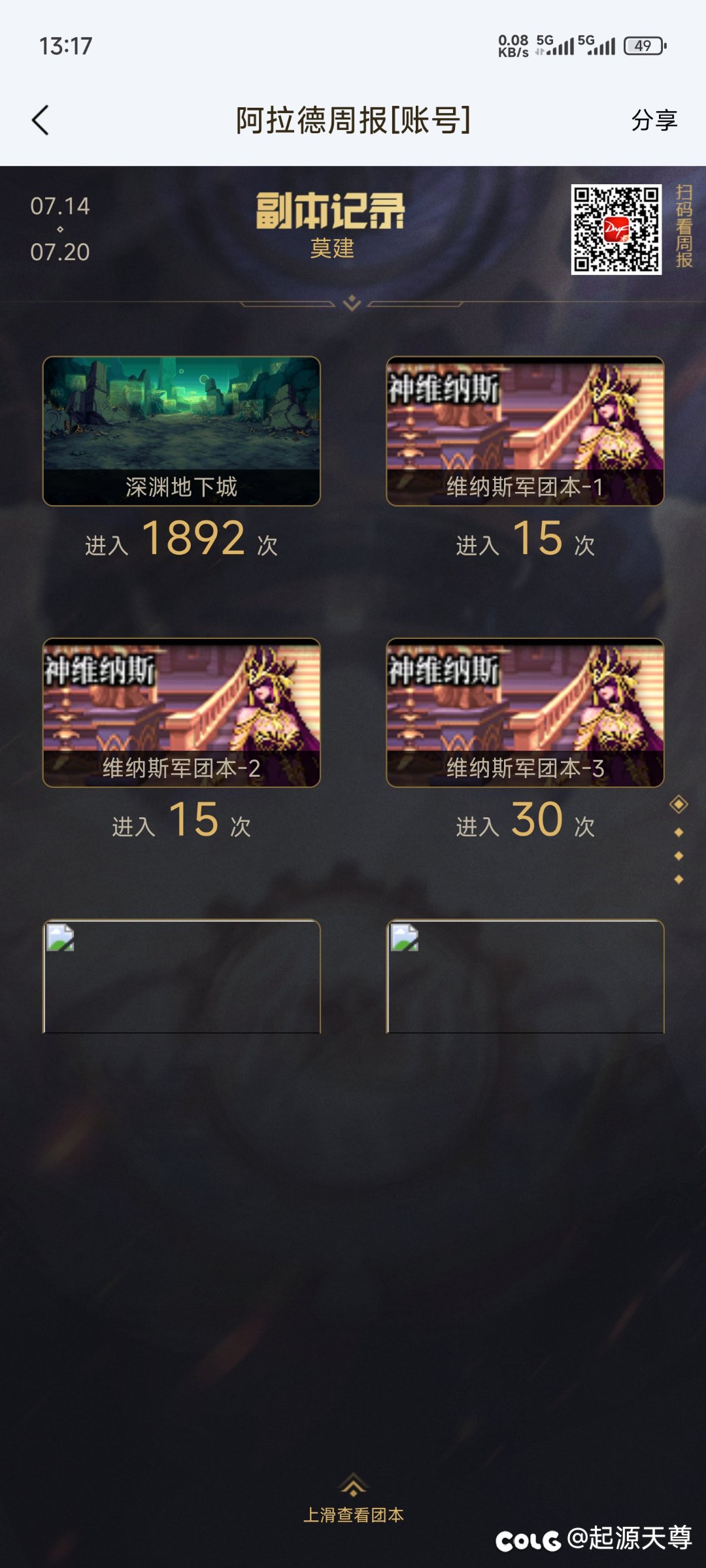Open the 维纳斯军团本-2 card

pyautogui.click(x=182, y=713)
